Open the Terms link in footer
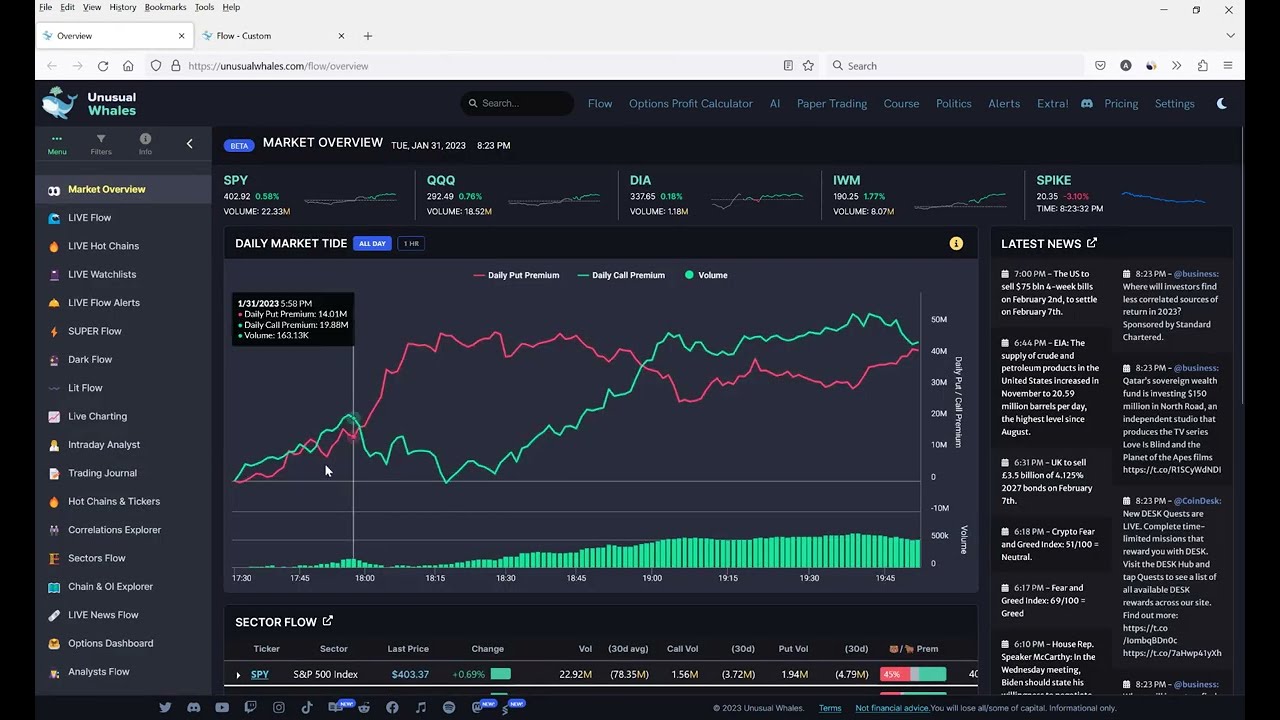The image size is (1280, 720). coord(830,708)
